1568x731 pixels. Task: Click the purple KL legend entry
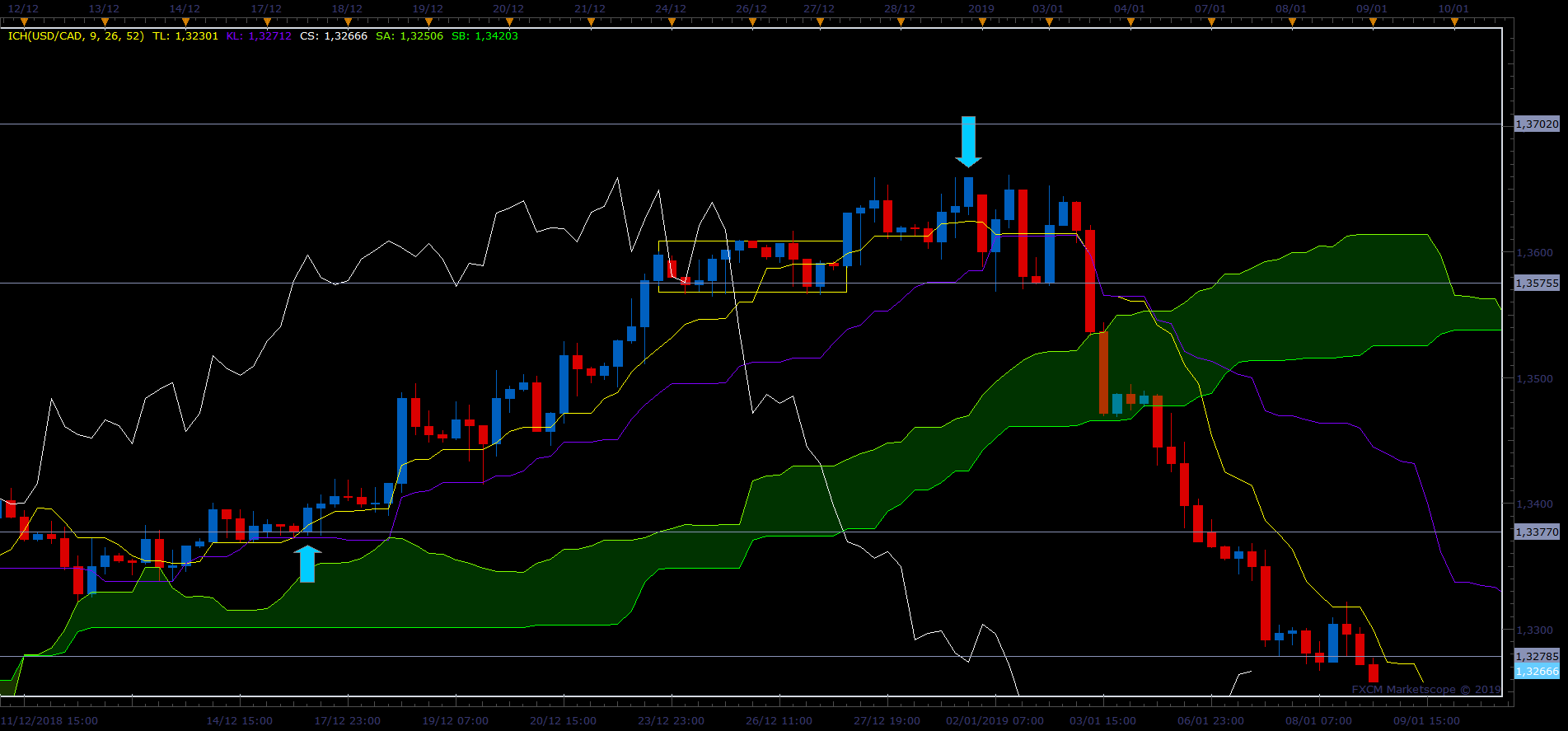pyautogui.click(x=259, y=36)
